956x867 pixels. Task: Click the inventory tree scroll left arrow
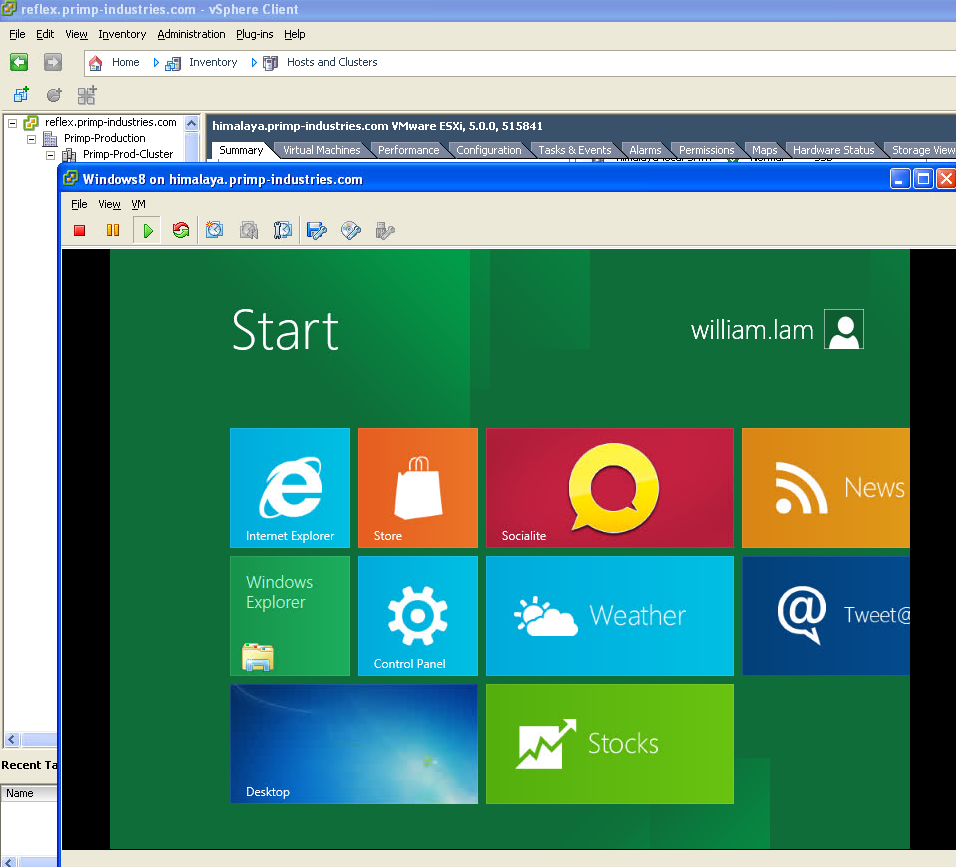[12, 740]
